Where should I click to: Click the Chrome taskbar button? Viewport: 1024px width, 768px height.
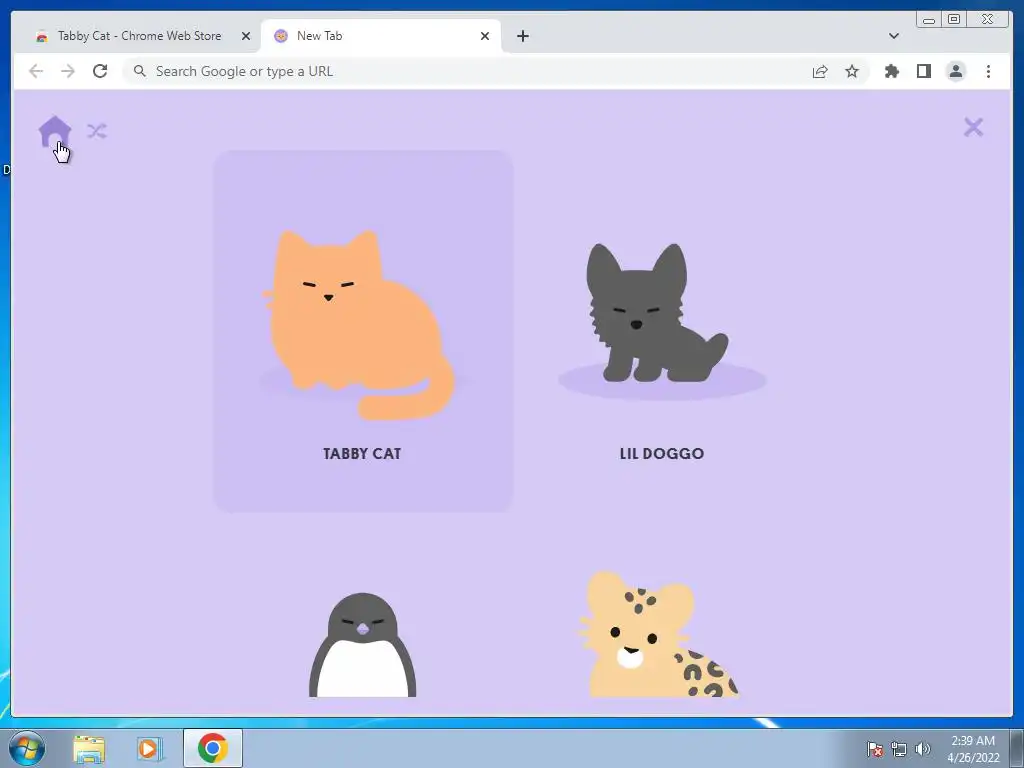(x=213, y=748)
